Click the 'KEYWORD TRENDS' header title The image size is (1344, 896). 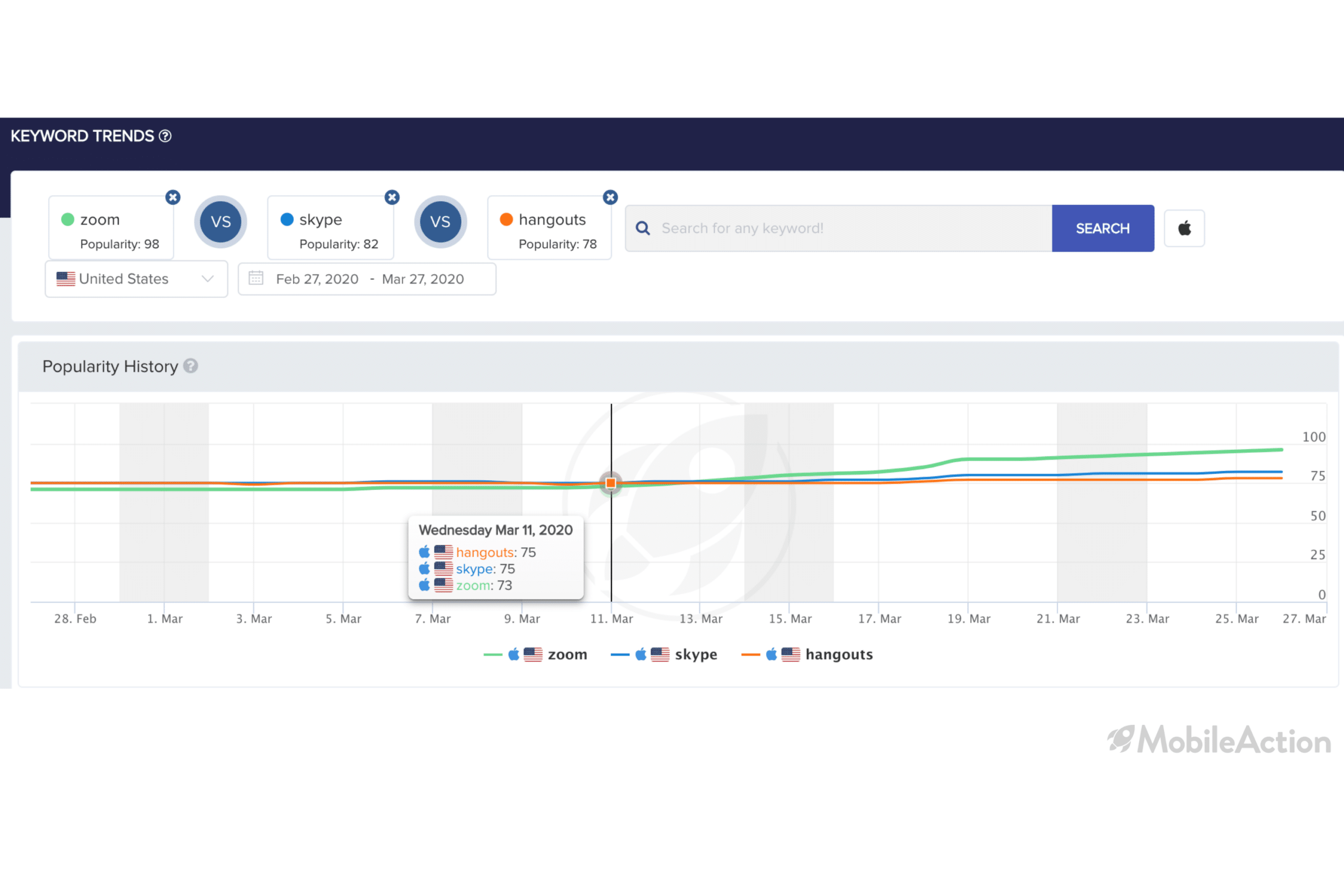click(82, 136)
